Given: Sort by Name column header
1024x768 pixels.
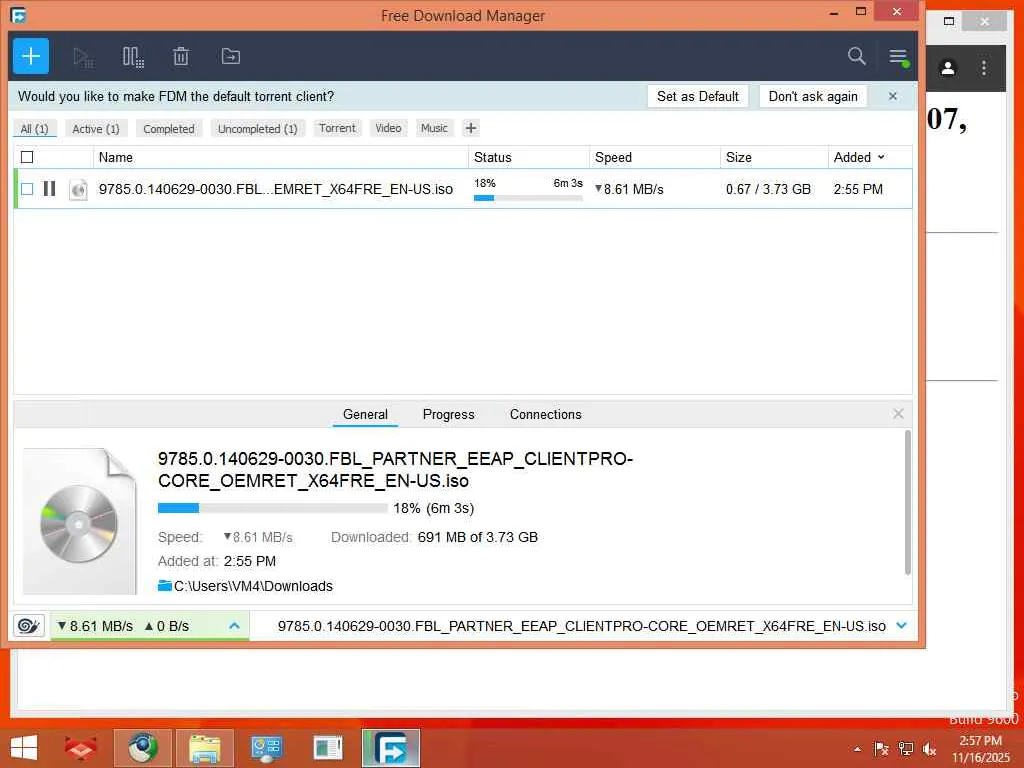Looking at the screenshot, I should [x=281, y=157].
